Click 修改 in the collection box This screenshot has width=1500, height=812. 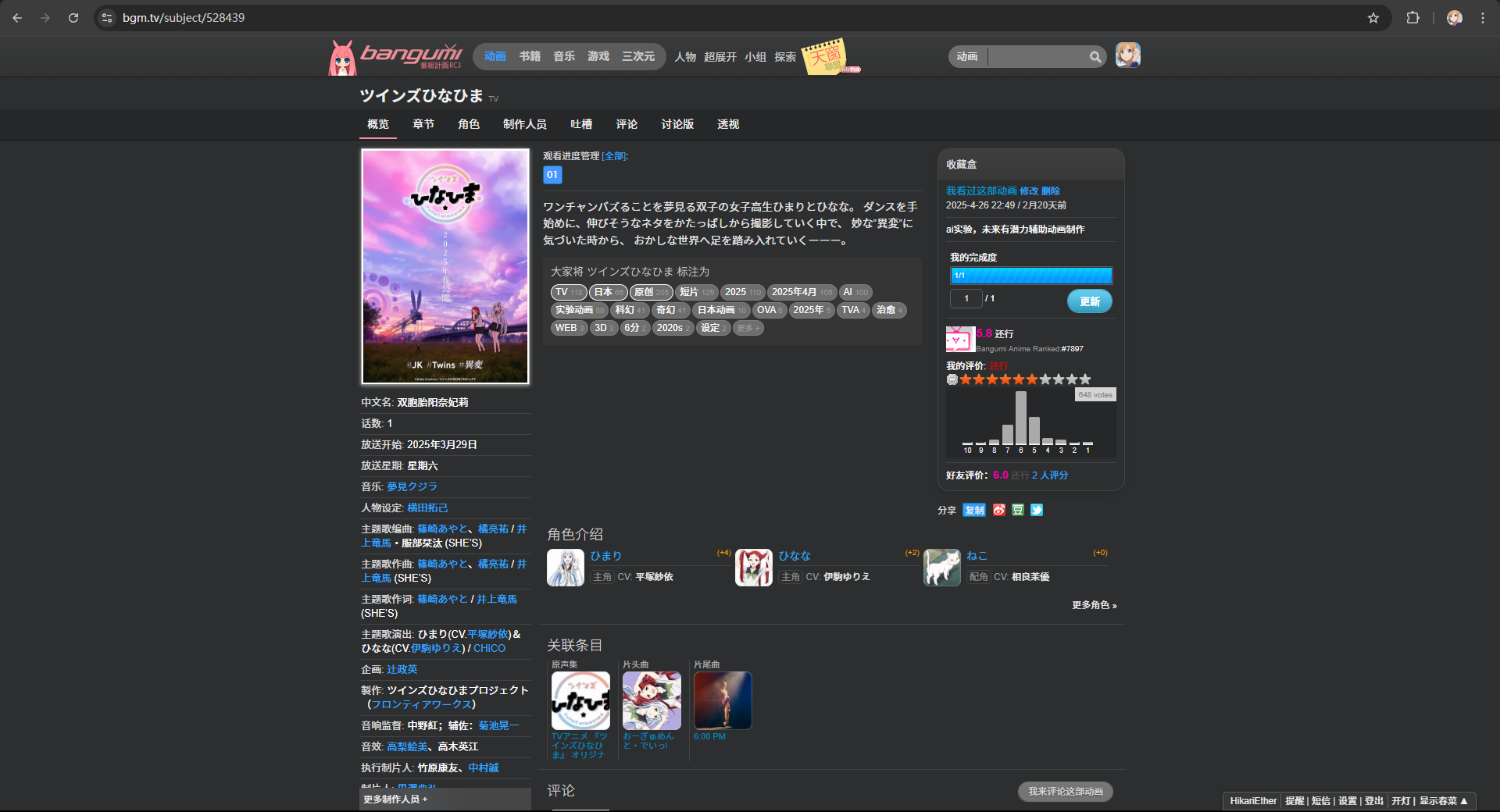1029,191
